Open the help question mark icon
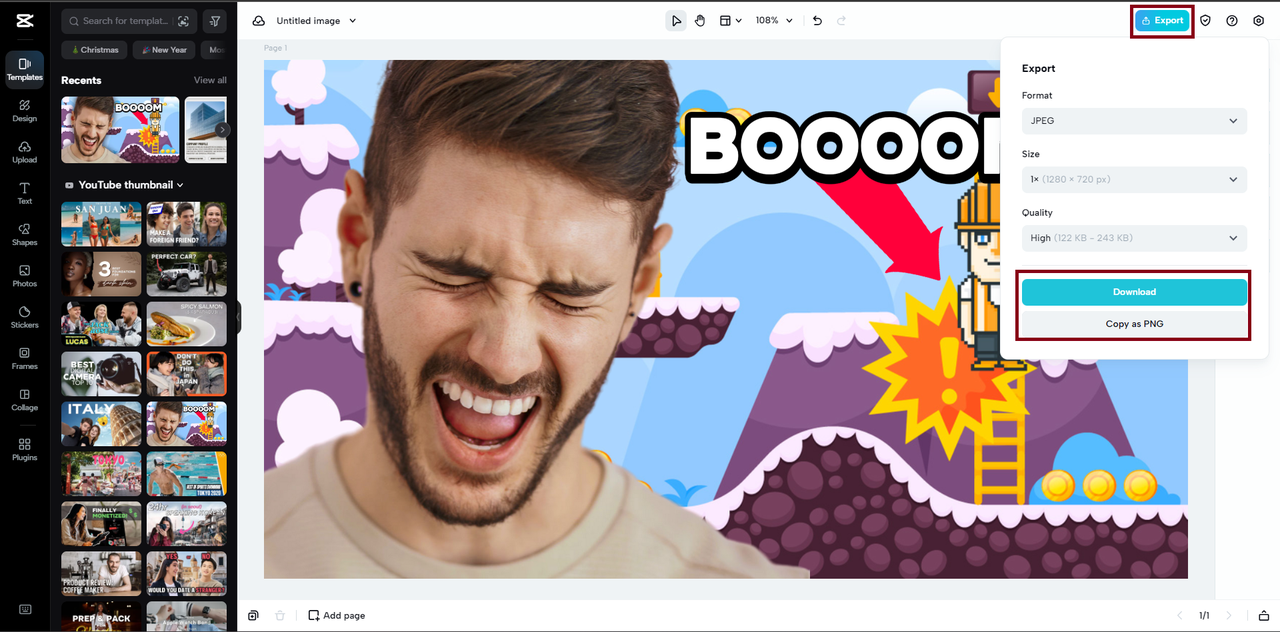Viewport: 1280px width, 632px height. [1232, 21]
